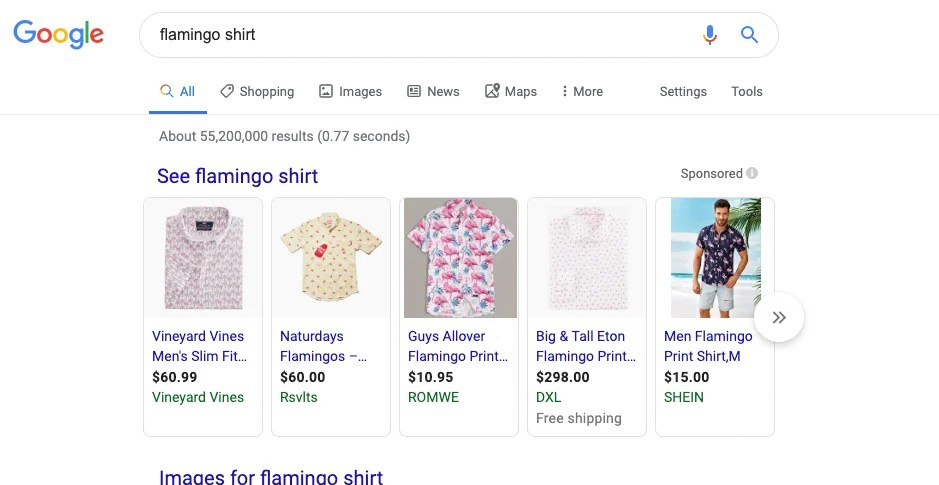
Task: Open the Images for flamingo shirt link
Action: tap(271, 477)
